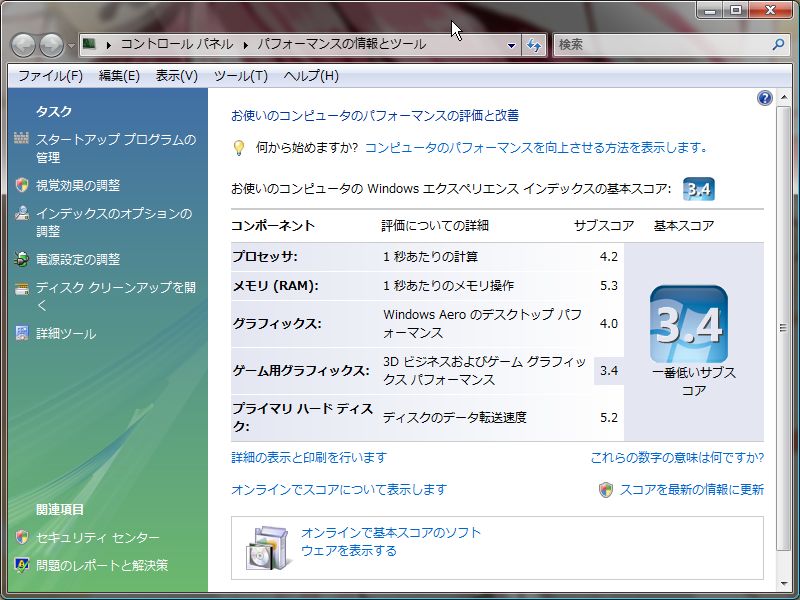Open the 編集(E) menu
Image resolution: width=800 pixels, height=600 pixels.
[x=119, y=76]
